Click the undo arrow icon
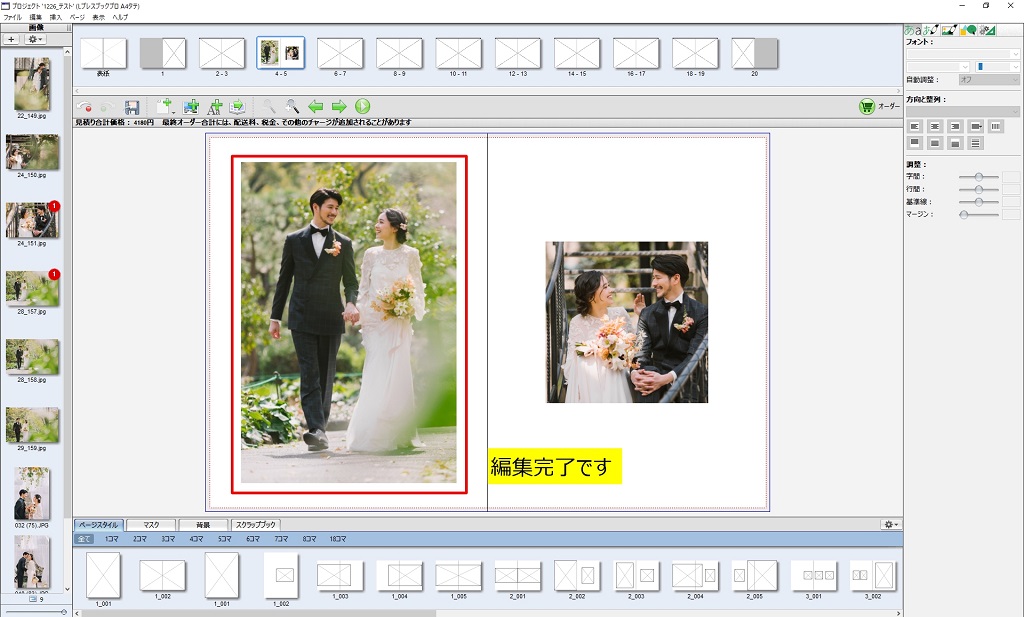This screenshot has width=1024, height=617. pyautogui.click(x=84, y=106)
